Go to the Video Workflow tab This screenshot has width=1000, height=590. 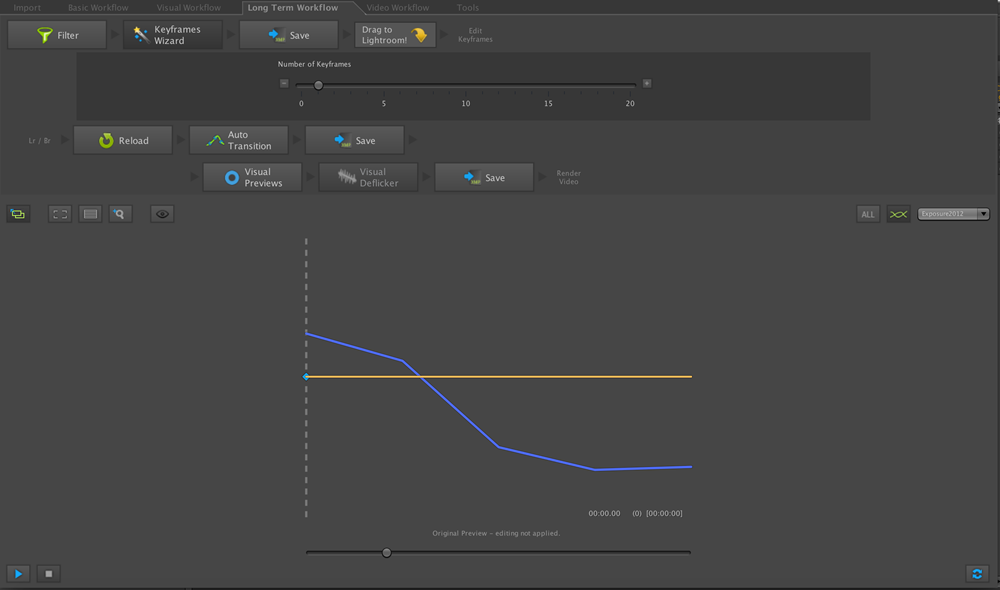click(398, 8)
